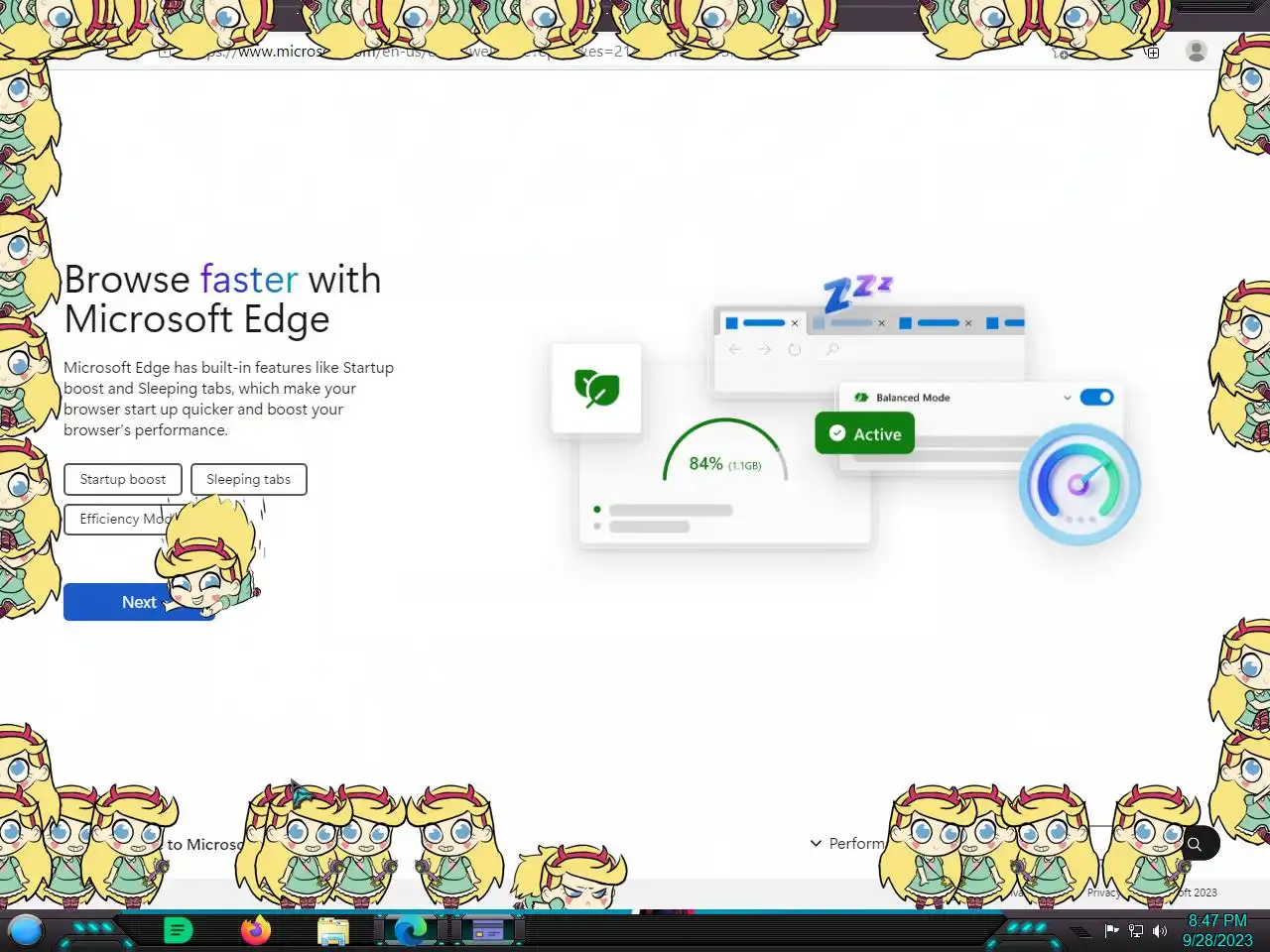This screenshot has height=952, width=1270.
Task: Switch to the purple window taskbar app
Action: (487, 931)
